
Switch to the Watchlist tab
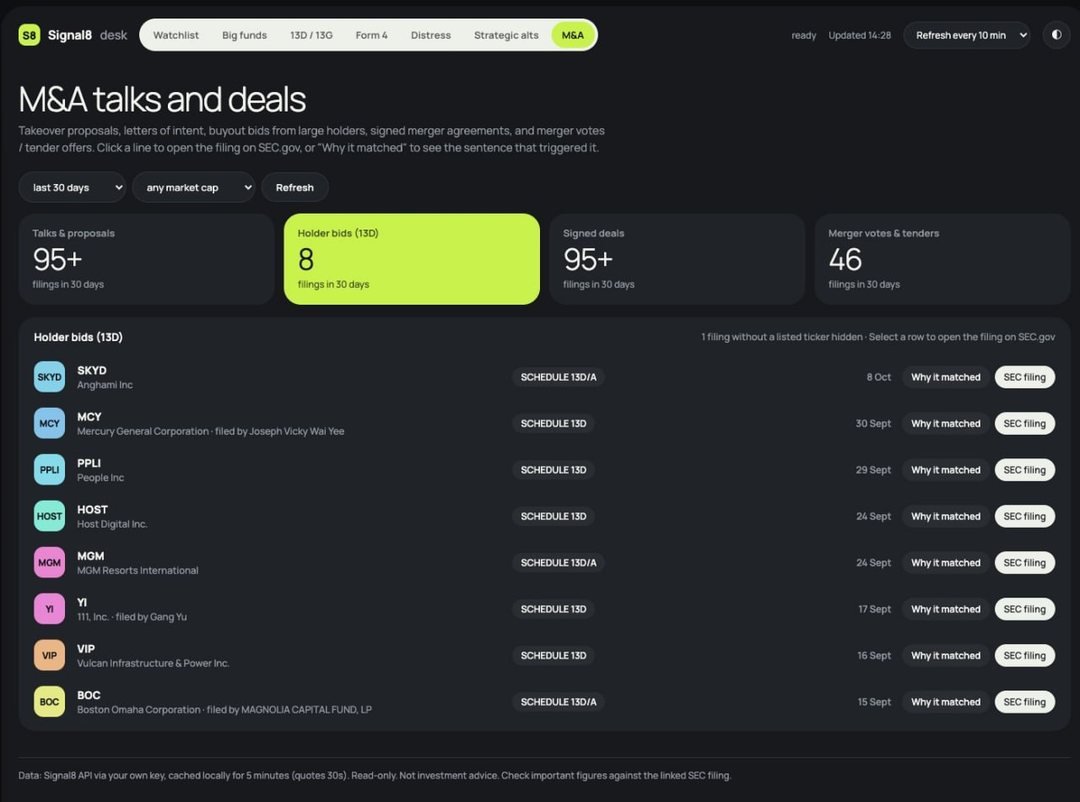pos(176,35)
